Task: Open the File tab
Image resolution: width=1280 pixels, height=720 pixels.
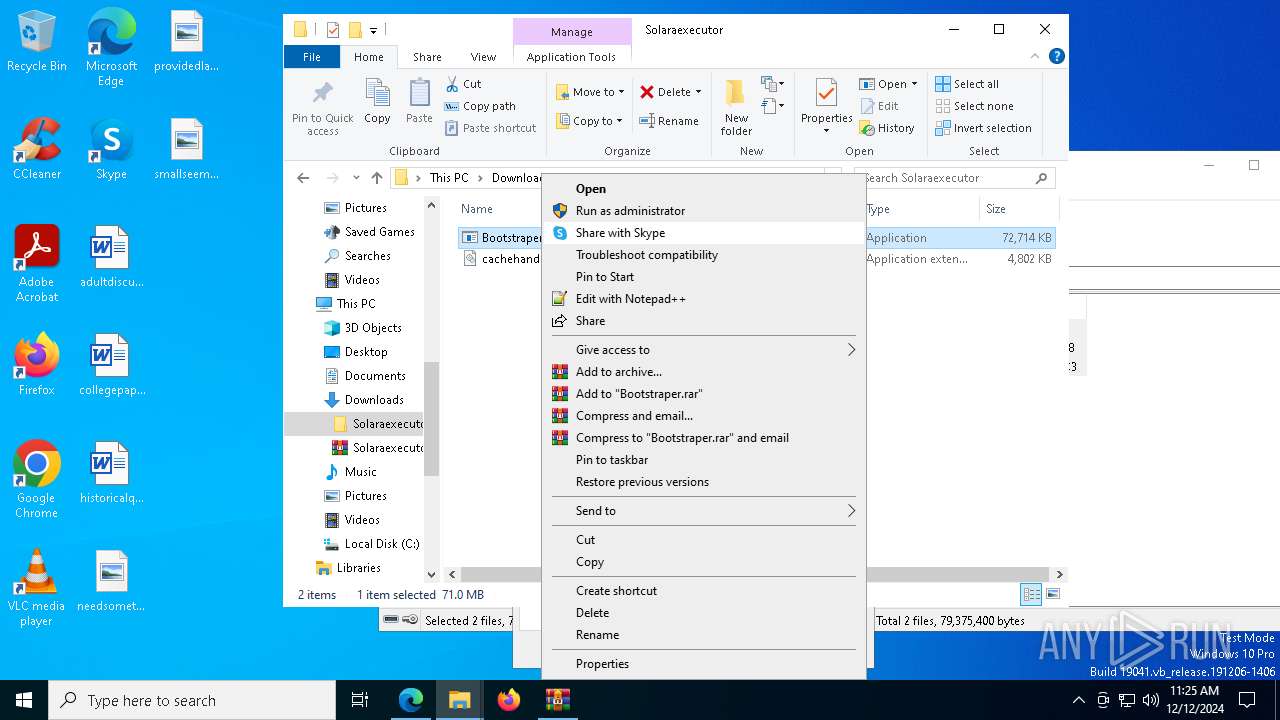Action: tap(312, 57)
